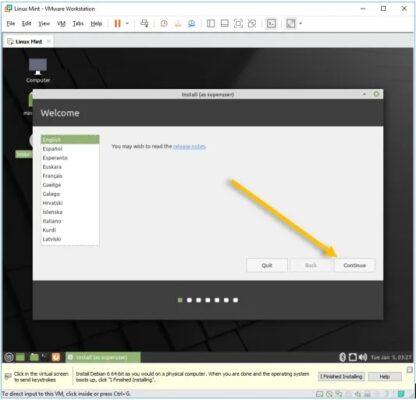Toggle the VMware library sidebar
This screenshot has height=400, width=416.
[x=211, y=23]
